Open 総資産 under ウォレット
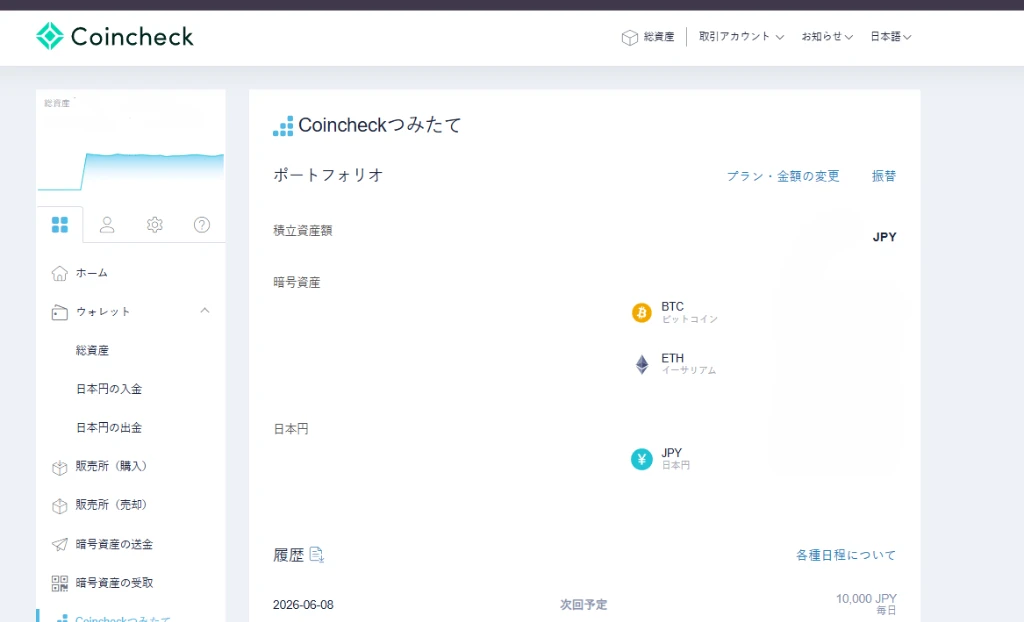This screenshot has height=622, width=1024. [92, 350]
